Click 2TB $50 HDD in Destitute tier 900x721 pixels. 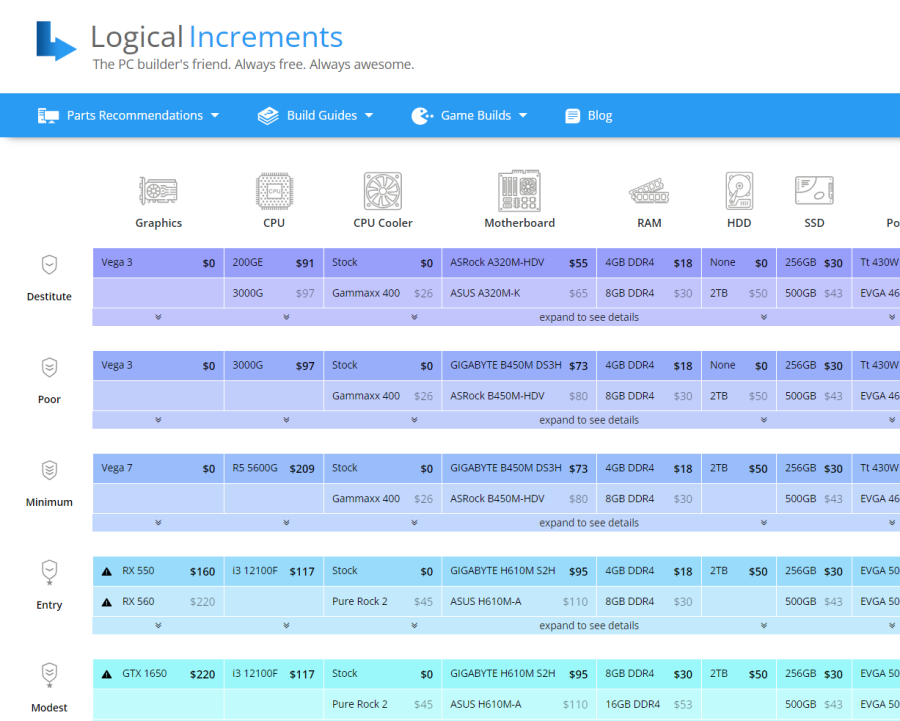(739, 293)
